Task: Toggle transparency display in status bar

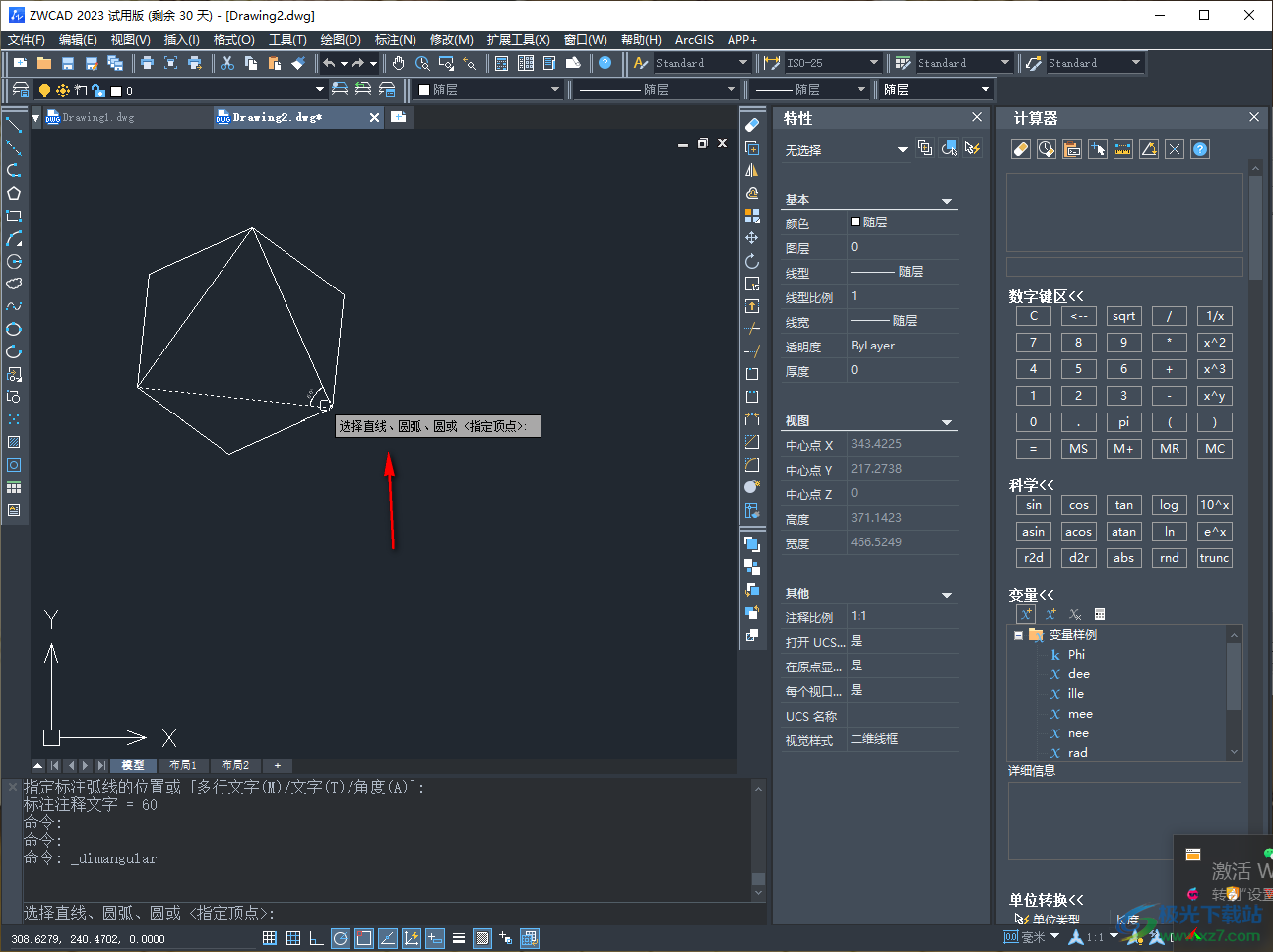Action: 482,938
